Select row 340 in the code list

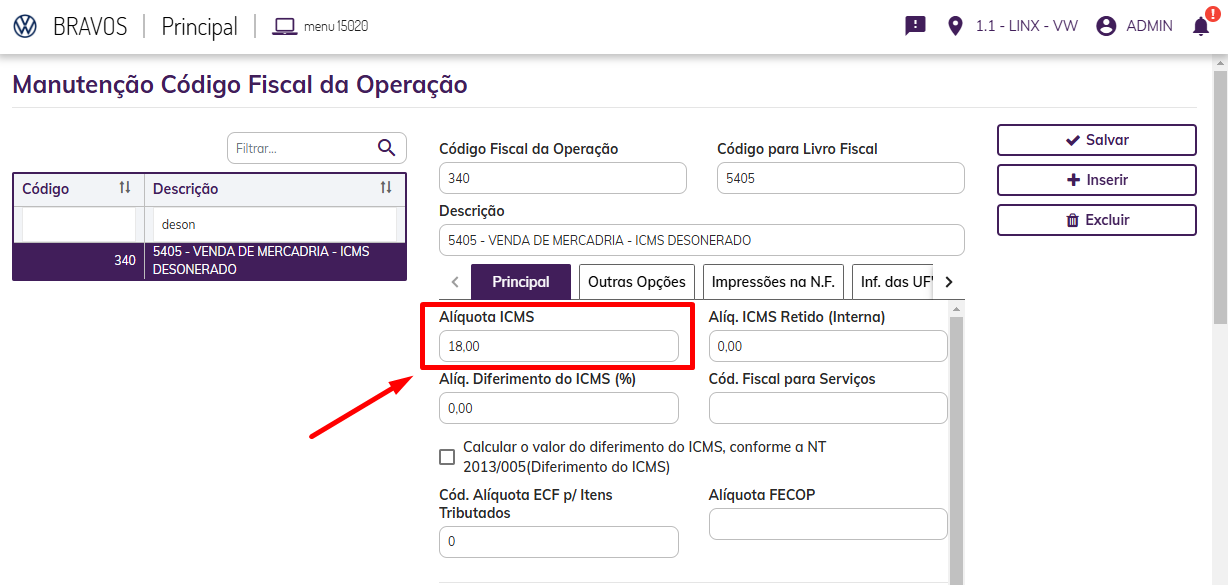(209, 261)
